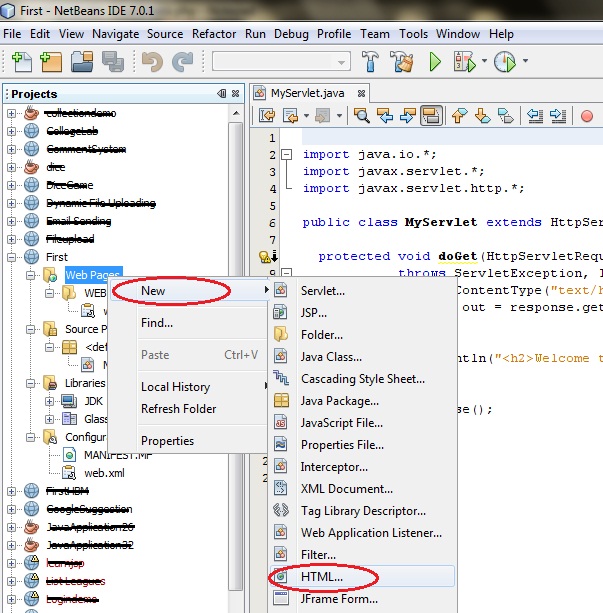Click the Shift Line Left icon
The height and width of the screenshot is (613, 603).
point(535,116)
